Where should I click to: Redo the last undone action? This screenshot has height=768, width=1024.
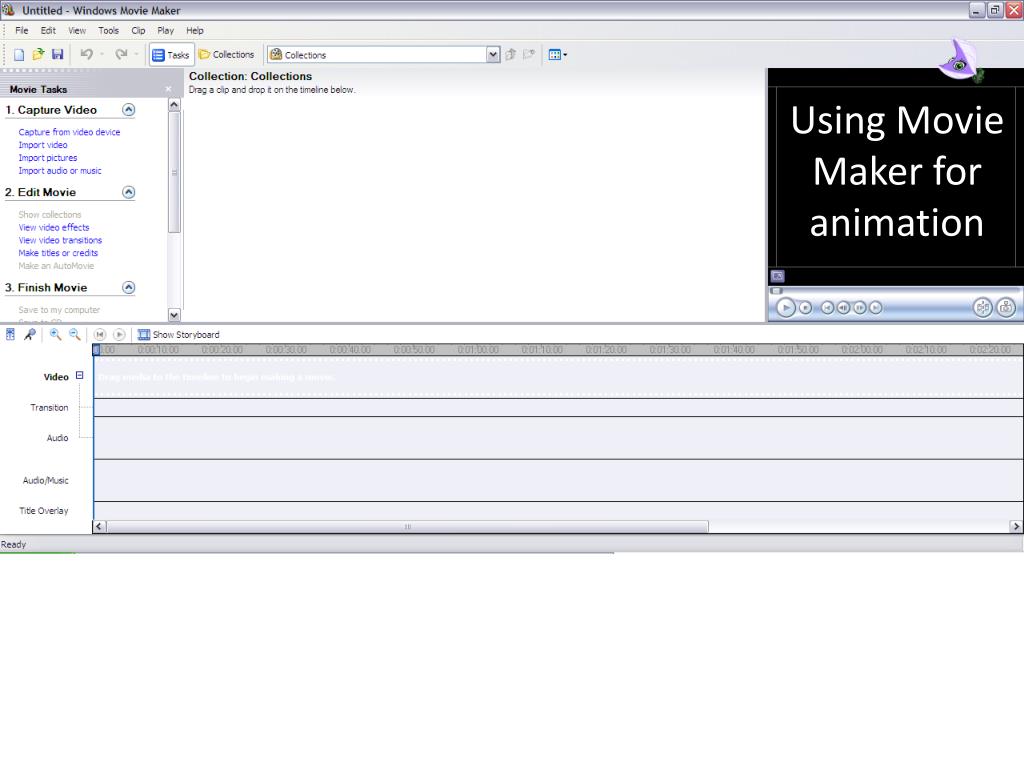(121, 55)
